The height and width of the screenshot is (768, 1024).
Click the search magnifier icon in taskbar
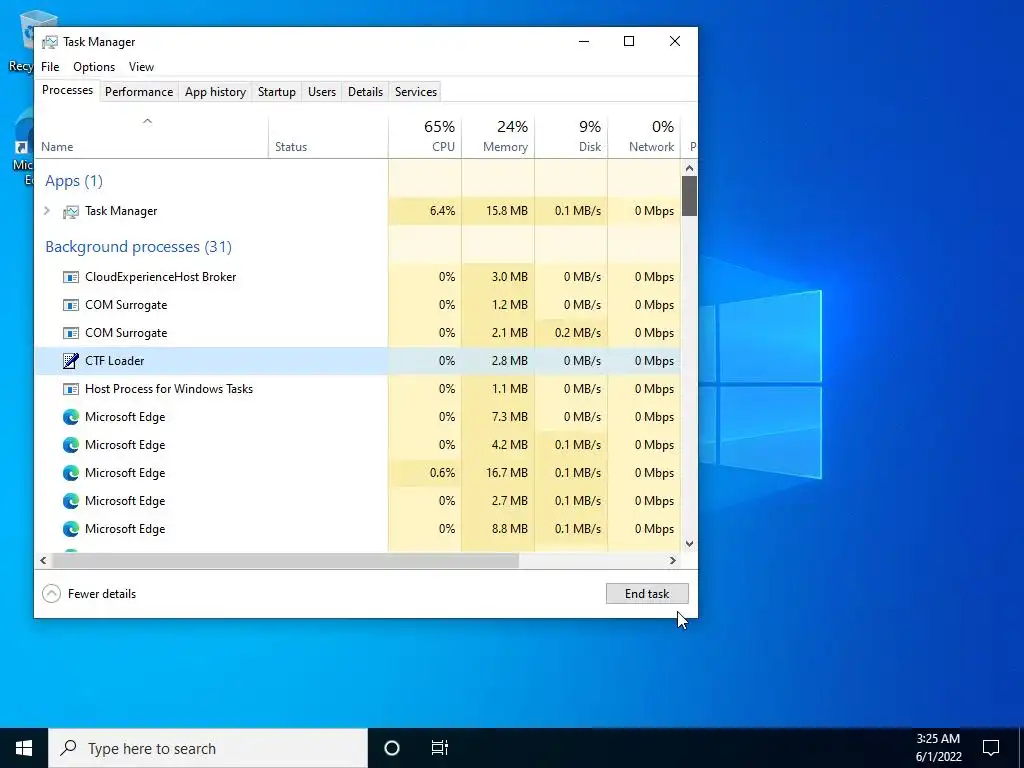click(x=69, y=748)
